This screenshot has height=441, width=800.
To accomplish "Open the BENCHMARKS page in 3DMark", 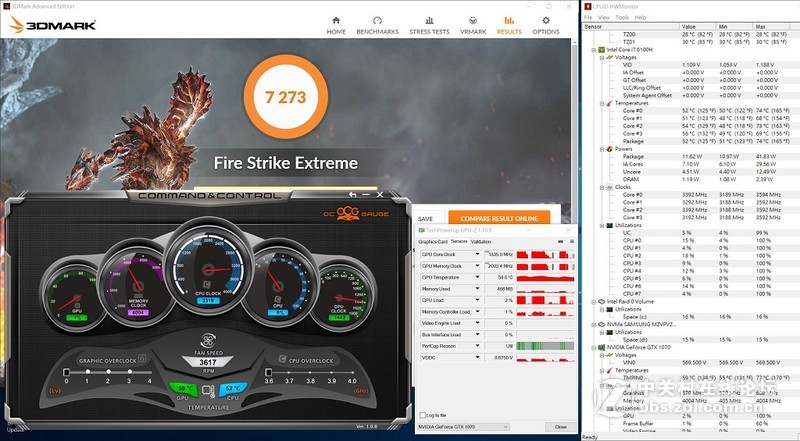I will click(x=378, y=26).
